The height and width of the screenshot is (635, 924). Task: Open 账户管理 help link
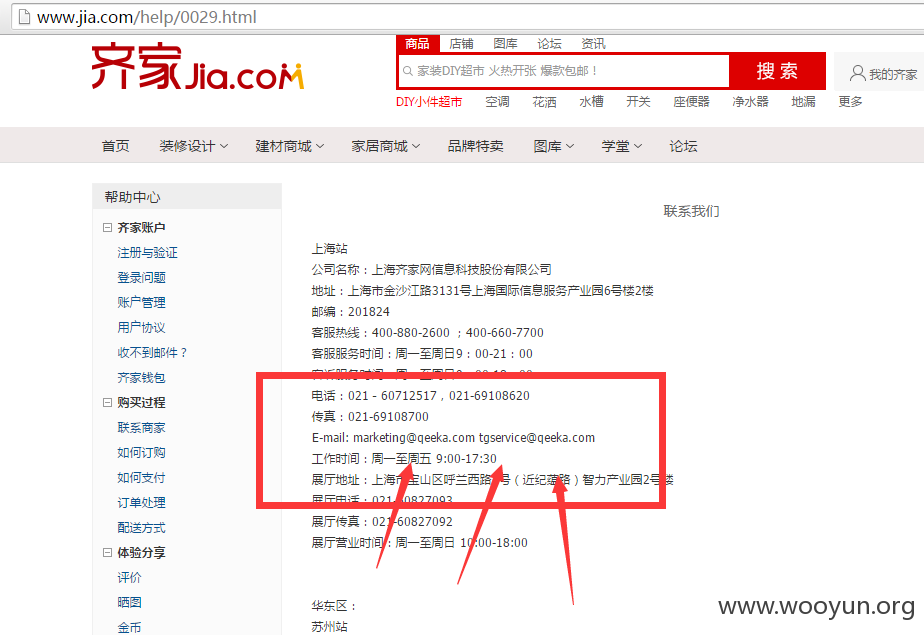[141, 303]
